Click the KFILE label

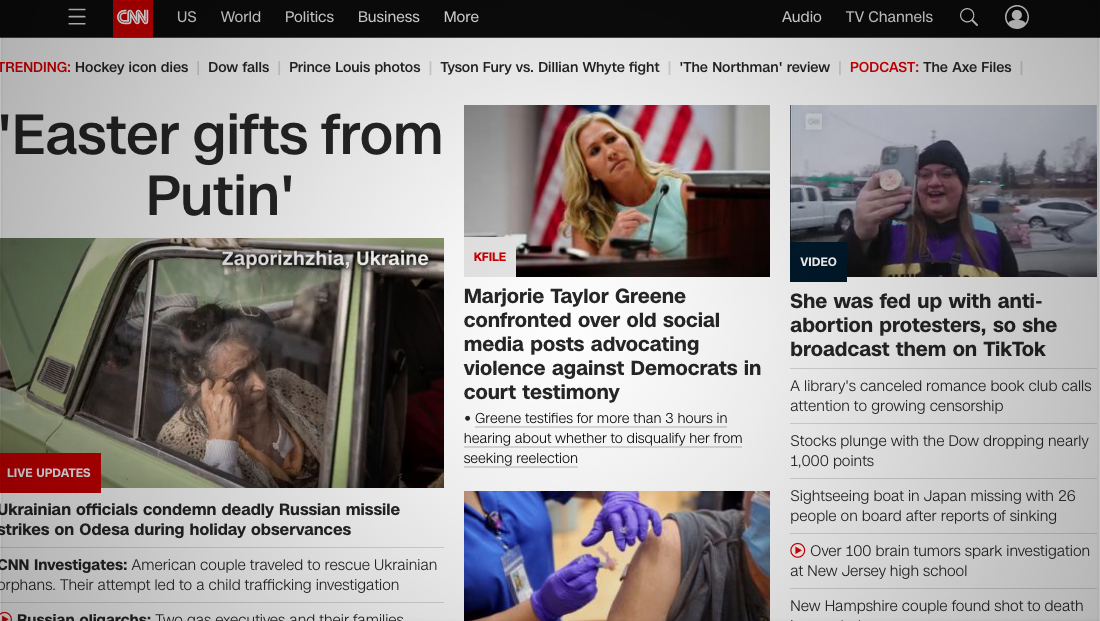(x=490, y=258)
